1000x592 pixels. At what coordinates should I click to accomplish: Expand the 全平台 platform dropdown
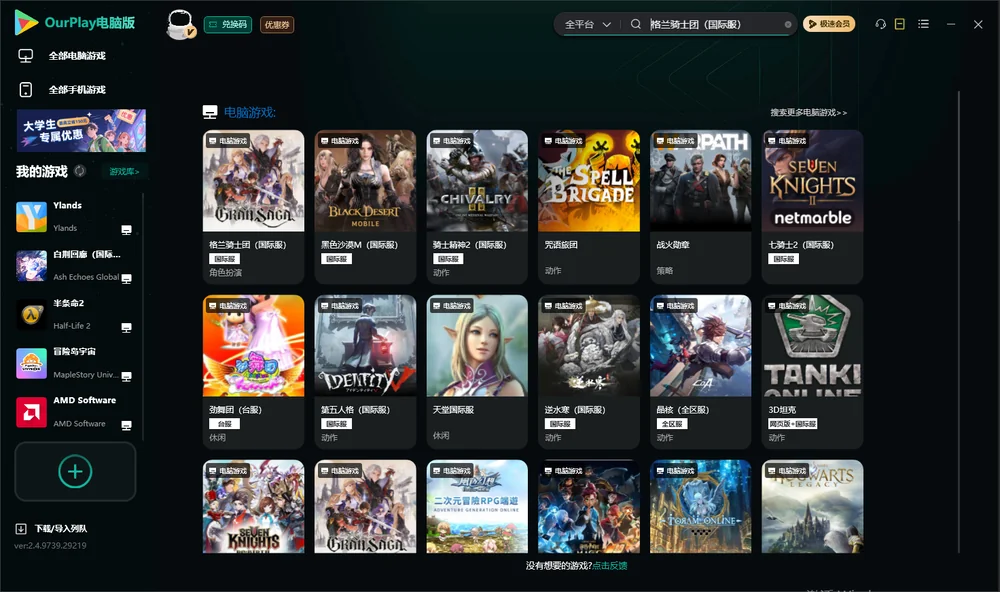(588, 24)
